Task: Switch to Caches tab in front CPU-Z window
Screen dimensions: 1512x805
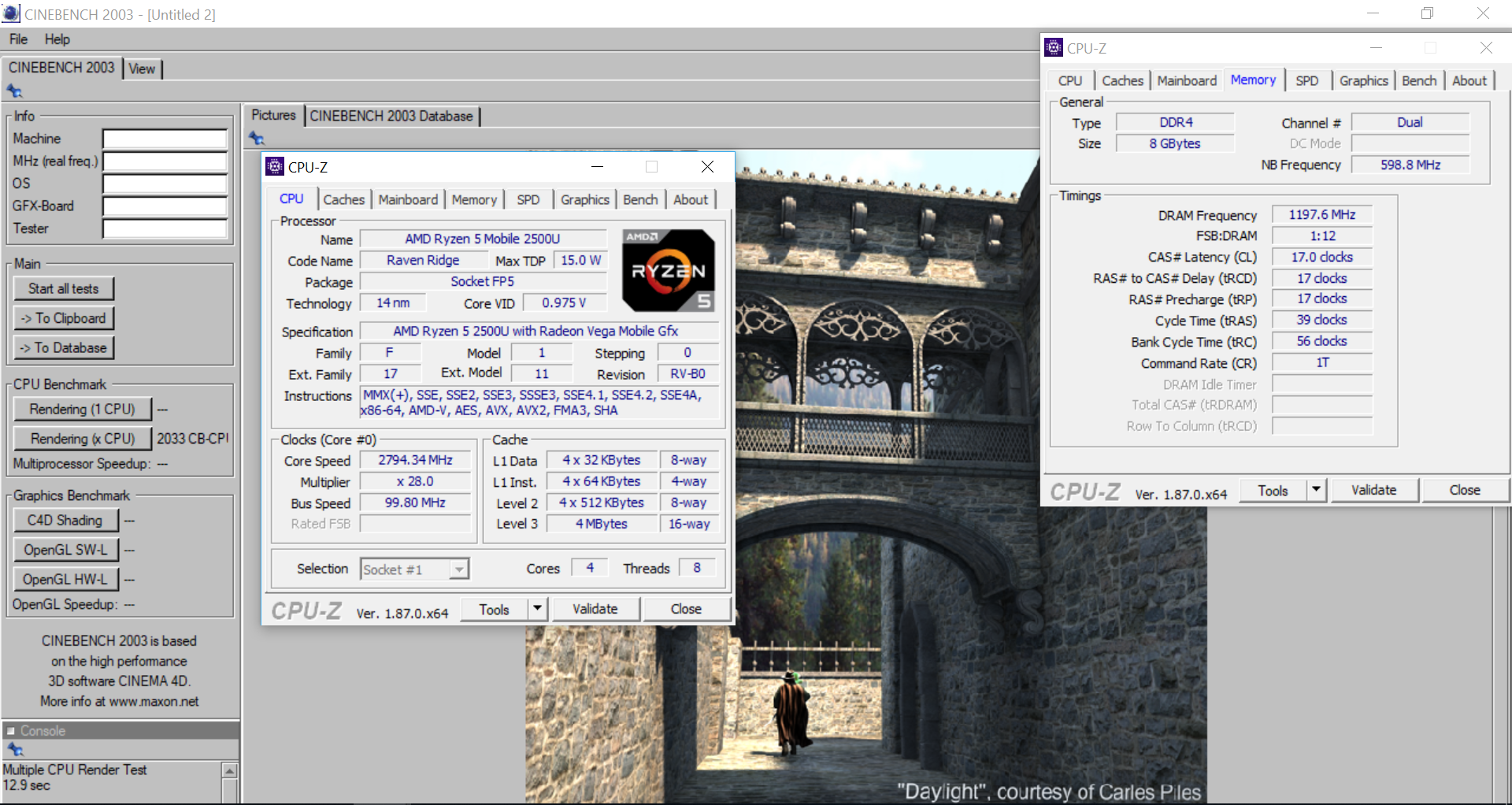Action: [344, 199]
